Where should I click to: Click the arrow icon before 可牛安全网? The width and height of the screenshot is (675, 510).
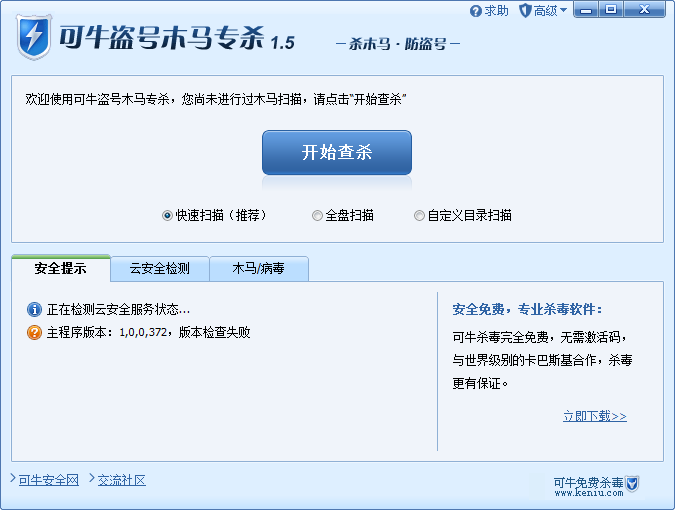pyautogui.click(x=13, y=478)
